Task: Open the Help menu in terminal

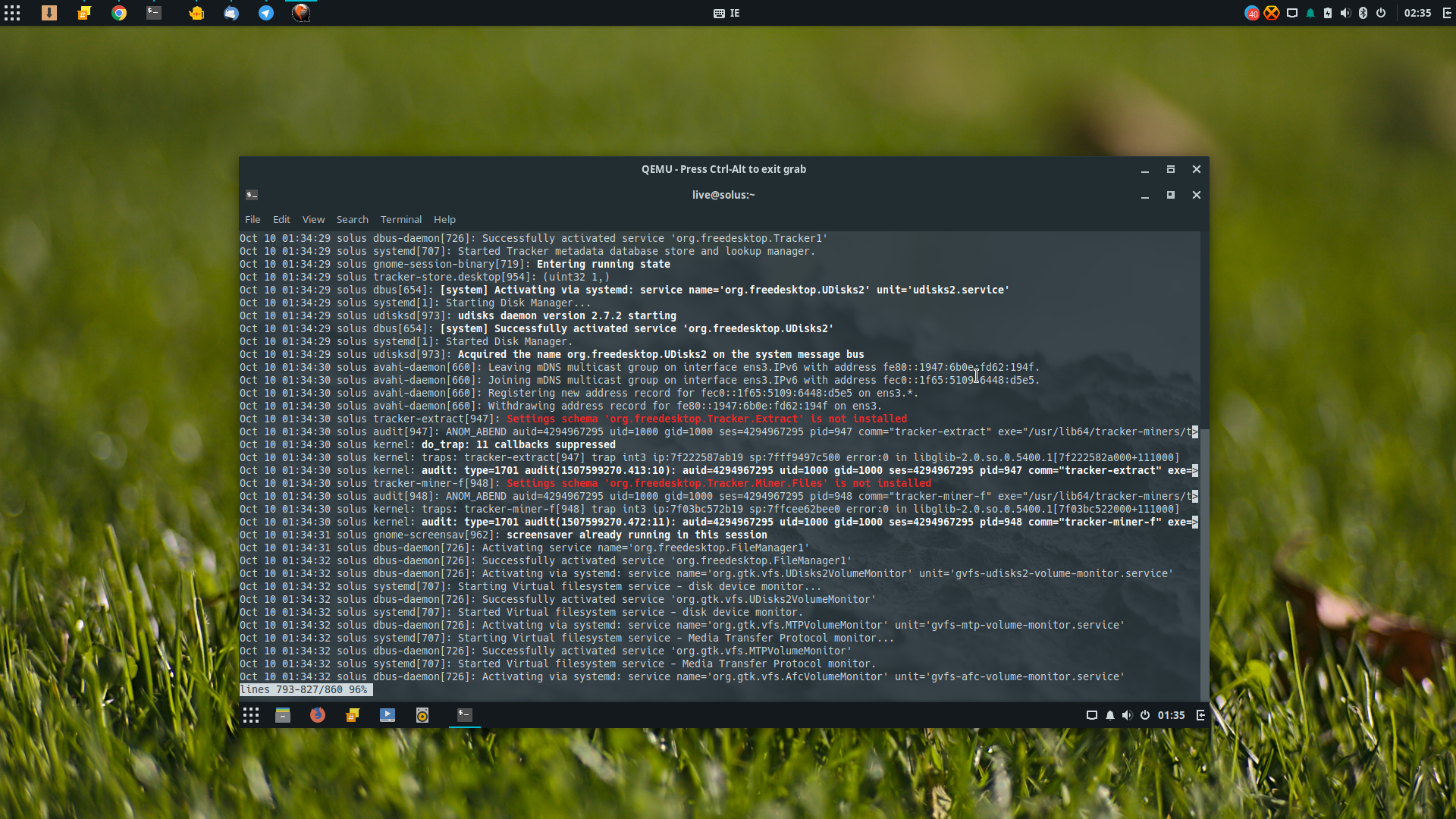Action: pos(444,219)
